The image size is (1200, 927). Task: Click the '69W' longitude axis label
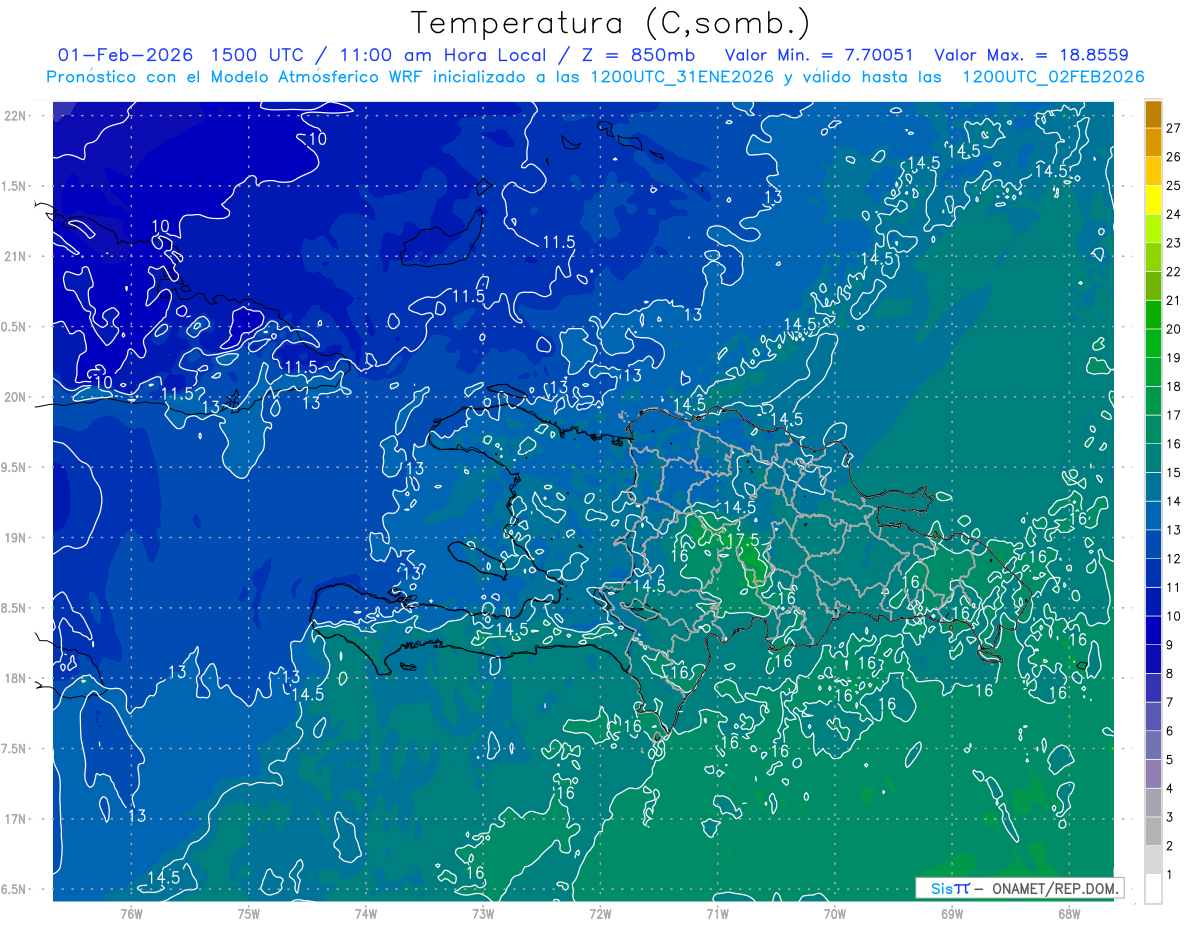coord(952,913)
